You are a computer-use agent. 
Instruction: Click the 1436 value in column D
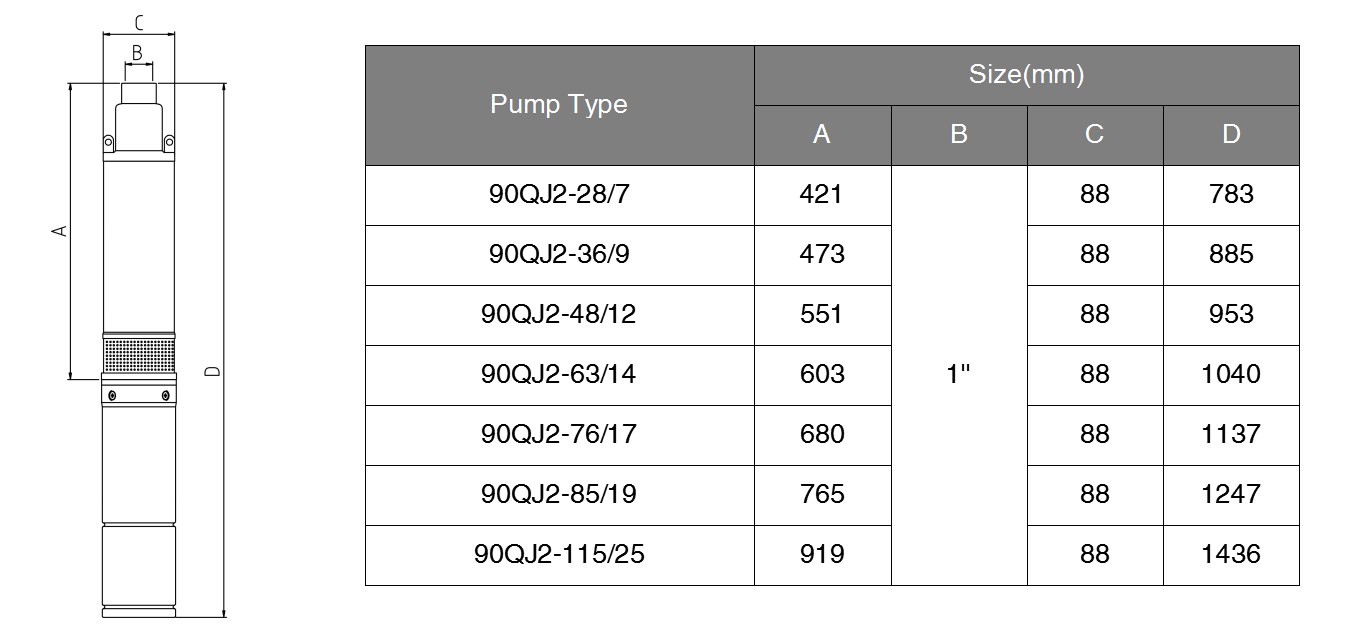point(1231,554)
